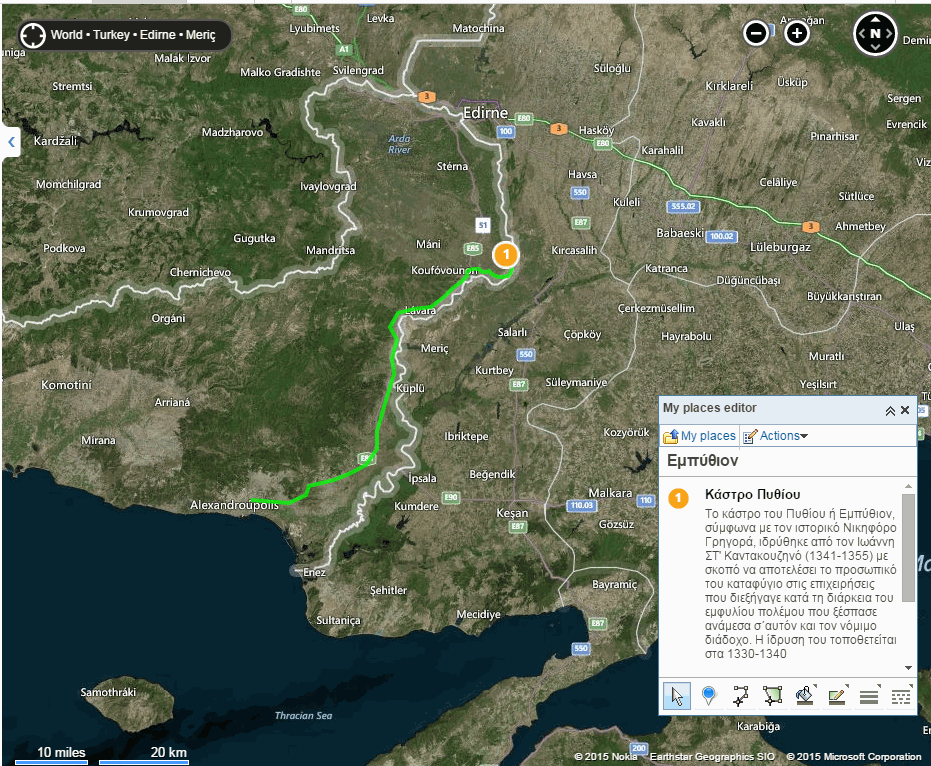Click the Malkara town label
The height and width of the screenshot is (766, 931).
pyautogui.click(x=610, y=493)
